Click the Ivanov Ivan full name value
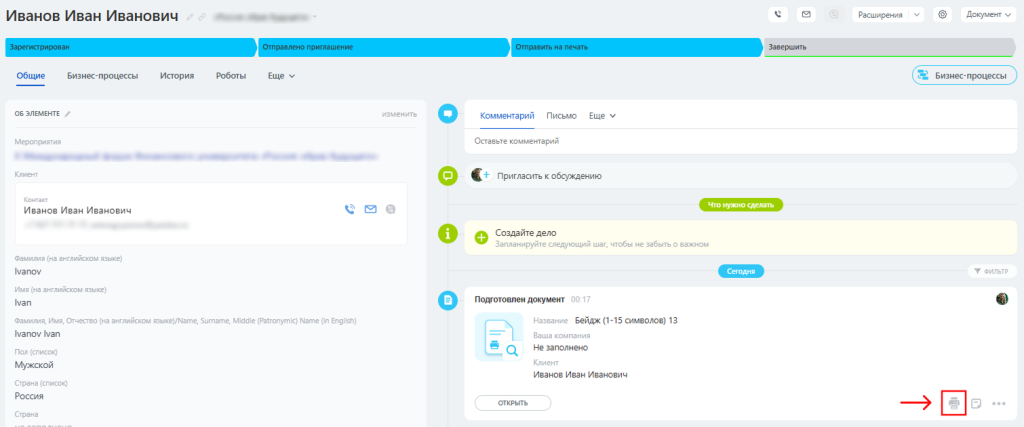1024x427 pixels. click(37, 334)
